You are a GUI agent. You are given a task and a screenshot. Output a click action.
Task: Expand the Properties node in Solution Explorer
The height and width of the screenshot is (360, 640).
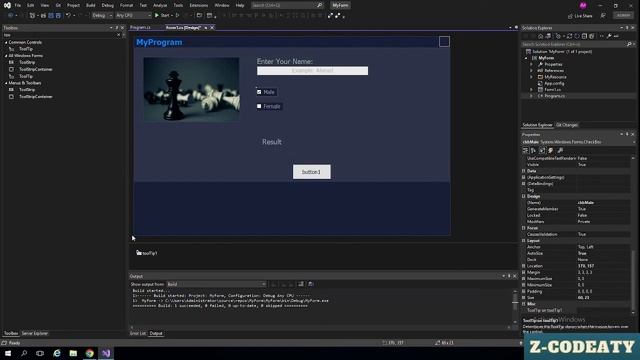531,64
